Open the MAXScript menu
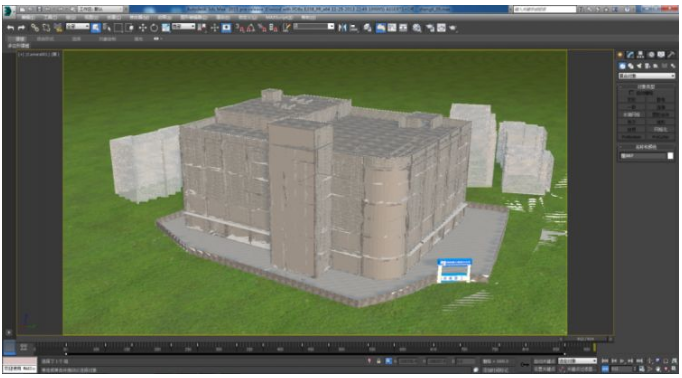Viewport: 682px width, 378px height. pyautogui.click(x=279, y=17)
